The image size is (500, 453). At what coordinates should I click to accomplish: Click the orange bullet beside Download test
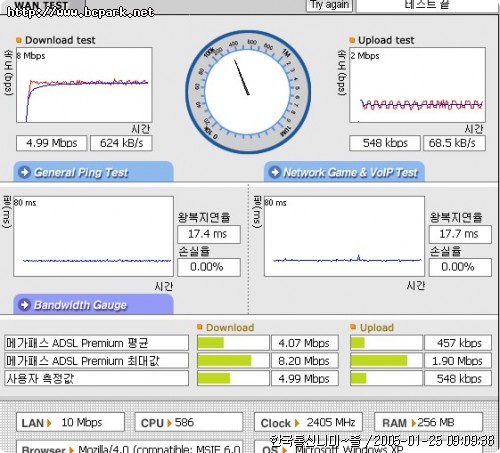pos(19,40)
